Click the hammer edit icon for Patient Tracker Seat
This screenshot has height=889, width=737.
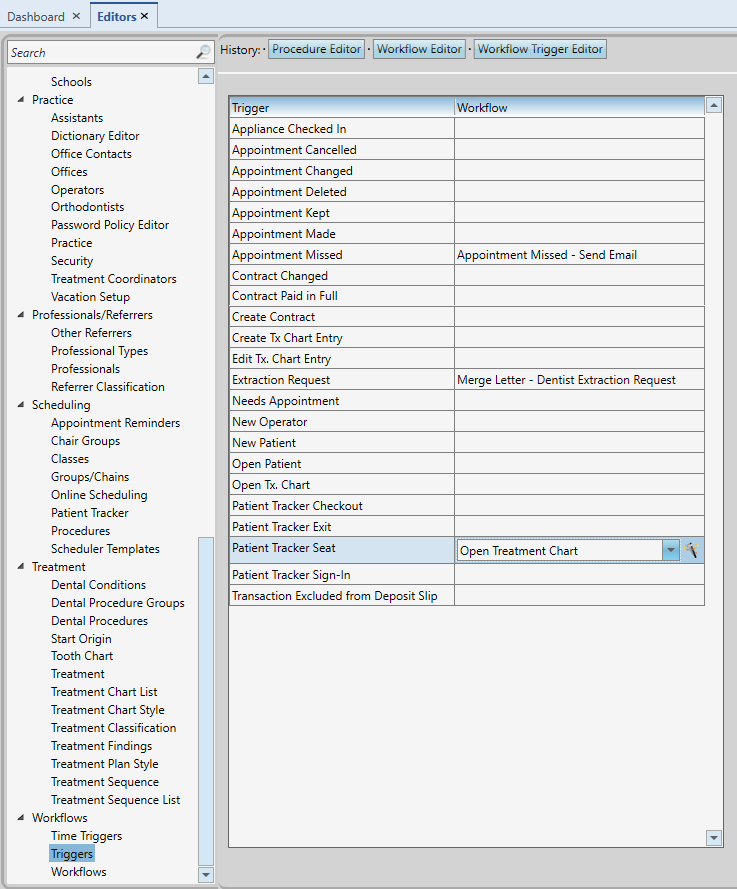(691, 550)
